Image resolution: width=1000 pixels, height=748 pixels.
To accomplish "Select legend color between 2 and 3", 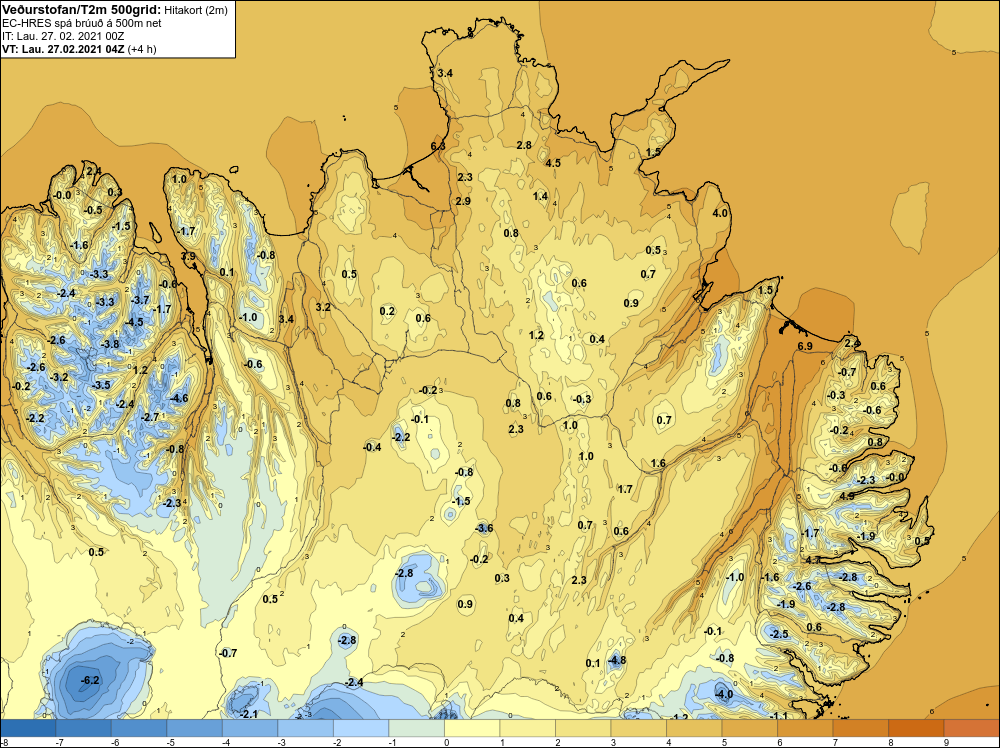I will (583, 728).
